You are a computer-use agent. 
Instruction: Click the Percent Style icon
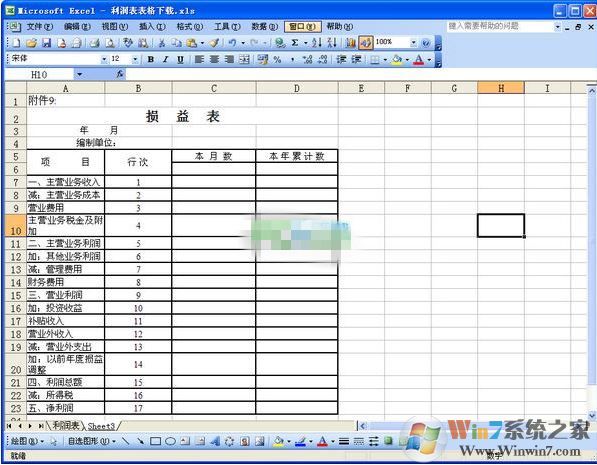click(277, 59)
